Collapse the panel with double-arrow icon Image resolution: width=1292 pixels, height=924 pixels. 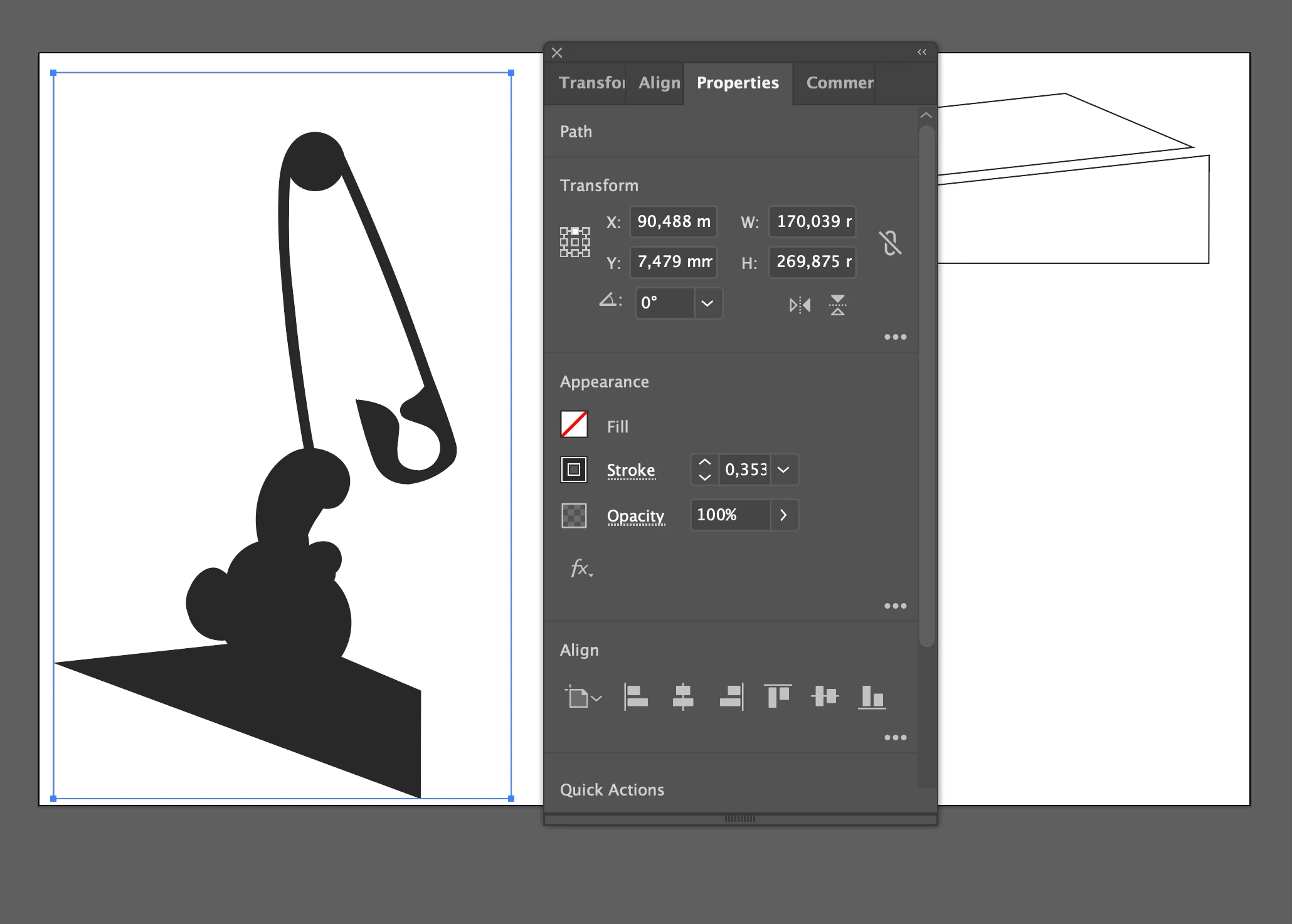click(921, 53)
